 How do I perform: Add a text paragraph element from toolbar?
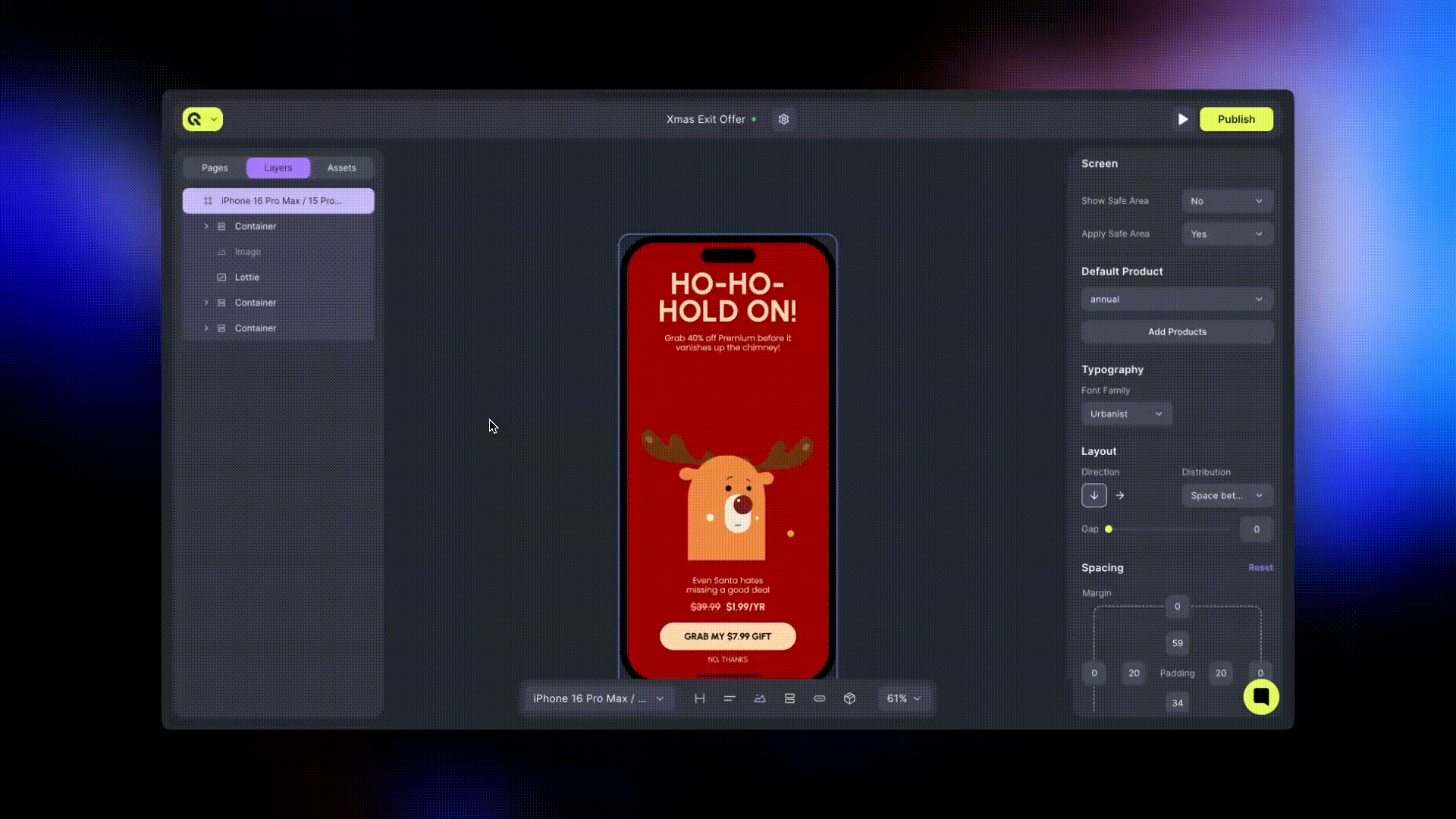[730, 698]
